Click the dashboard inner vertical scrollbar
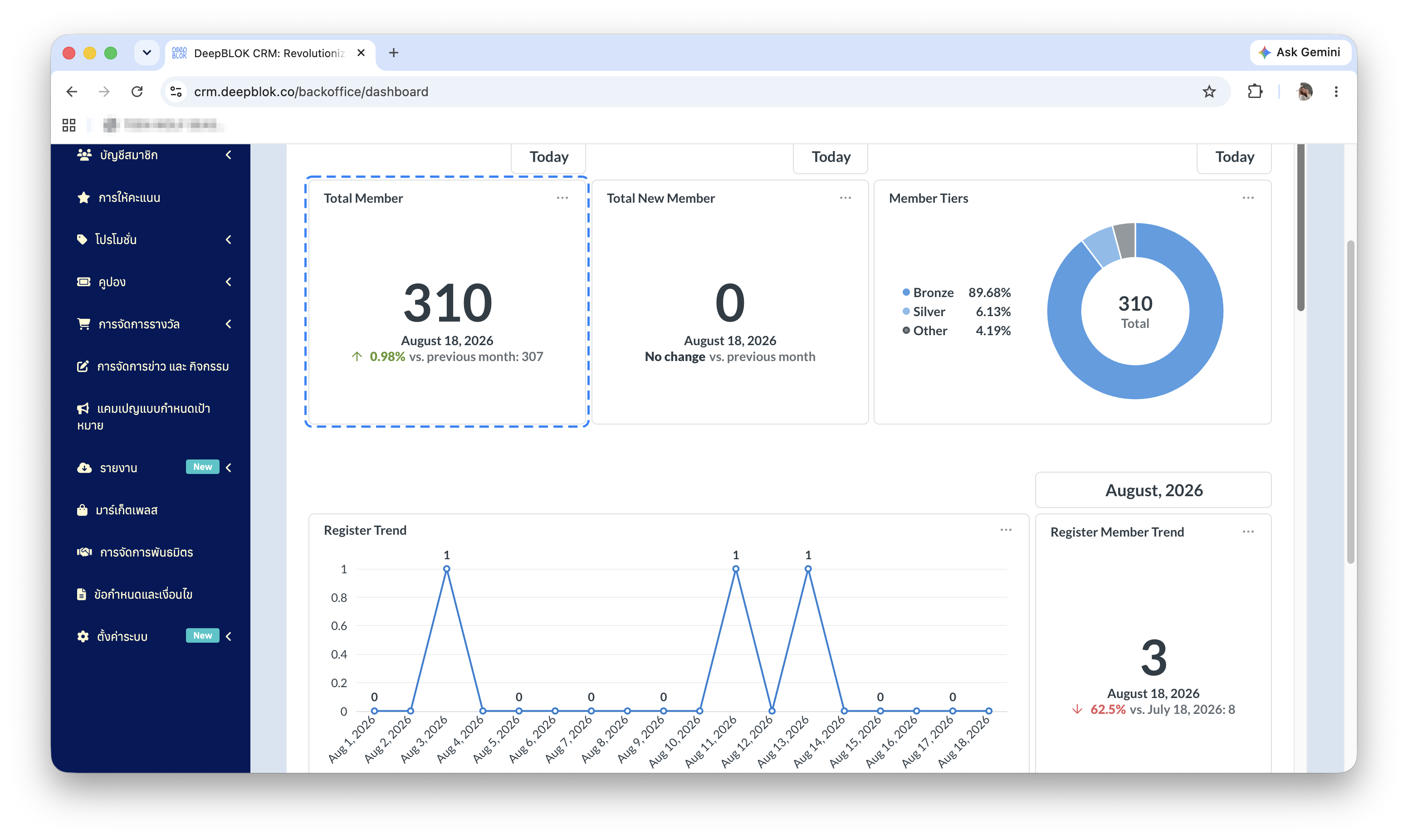 pos(1300,228)
